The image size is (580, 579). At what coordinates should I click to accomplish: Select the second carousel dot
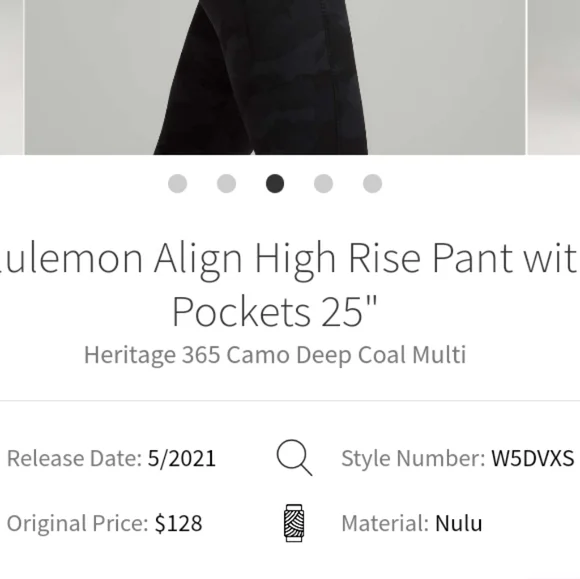[x=226, y=184]
